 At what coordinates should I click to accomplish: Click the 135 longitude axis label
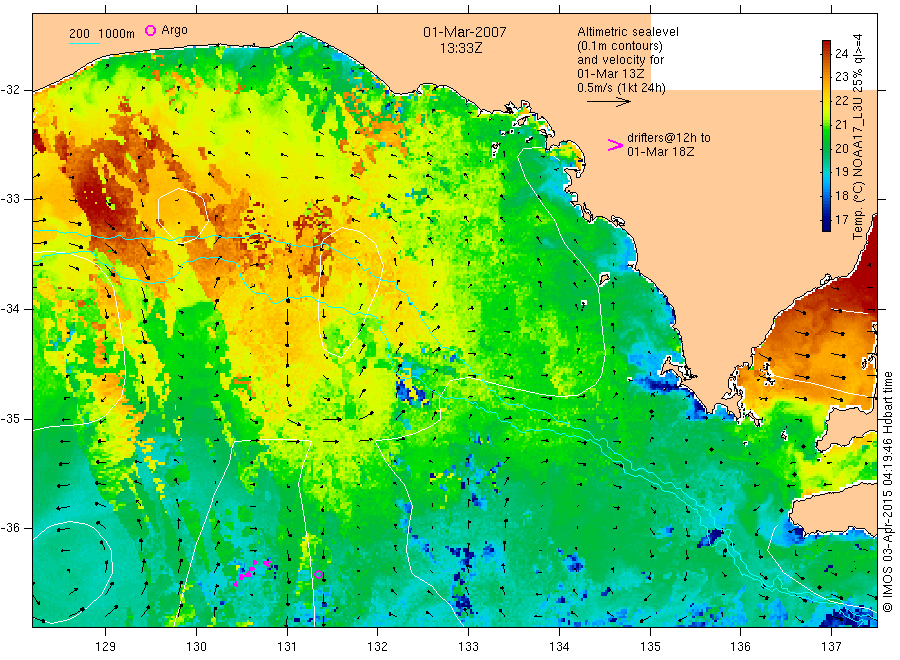[650, 646]
